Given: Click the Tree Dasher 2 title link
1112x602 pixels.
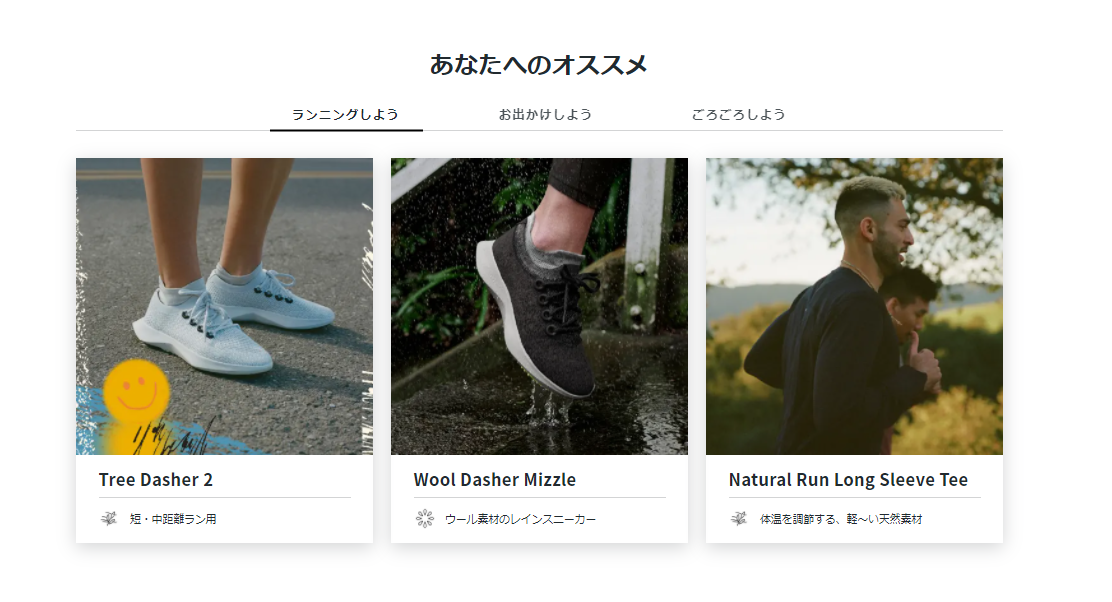Looking at the screenshot, I should (156, 480).
